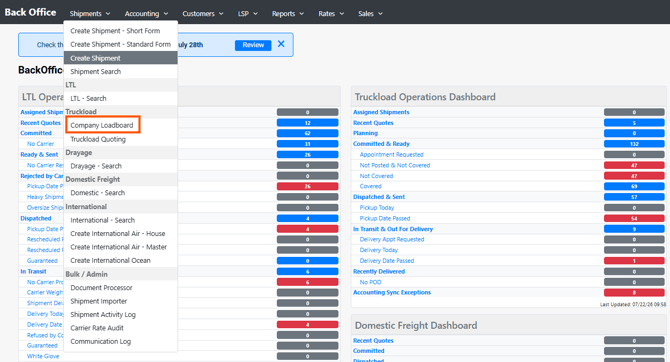Click Accounting Sync Exceptions link
Viewport: 670px width, 362px height.
coord(392,292)
